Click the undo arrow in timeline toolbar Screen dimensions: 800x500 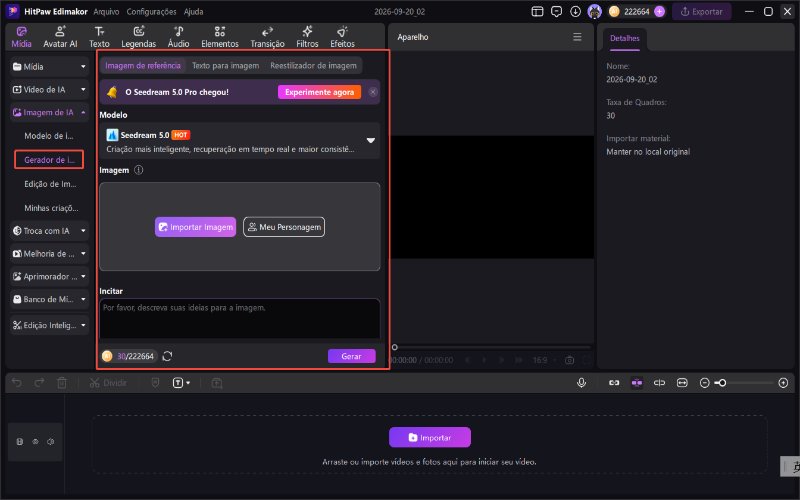(17, 383)
